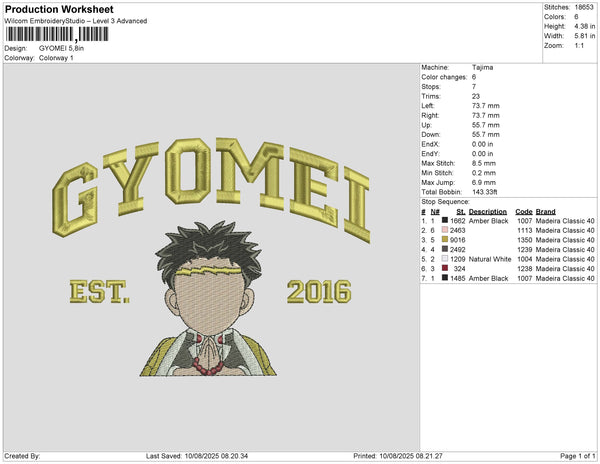600x464 pixels.
Task: Click the Max Stitch value '8.5 mm'
Action: point(484,163)
